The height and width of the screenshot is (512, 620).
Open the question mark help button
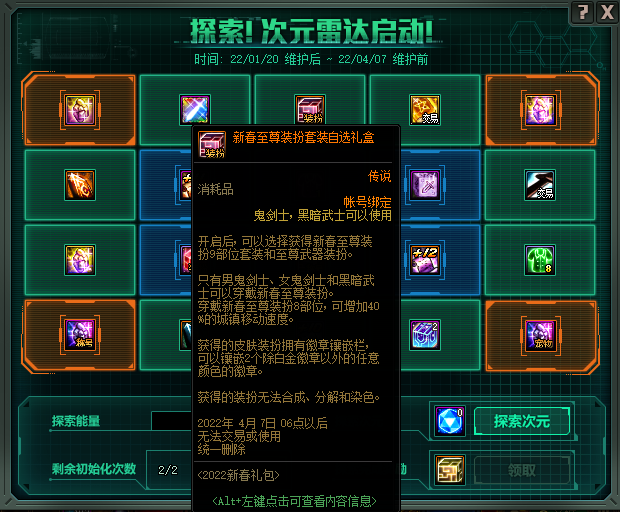pos(582,12)
